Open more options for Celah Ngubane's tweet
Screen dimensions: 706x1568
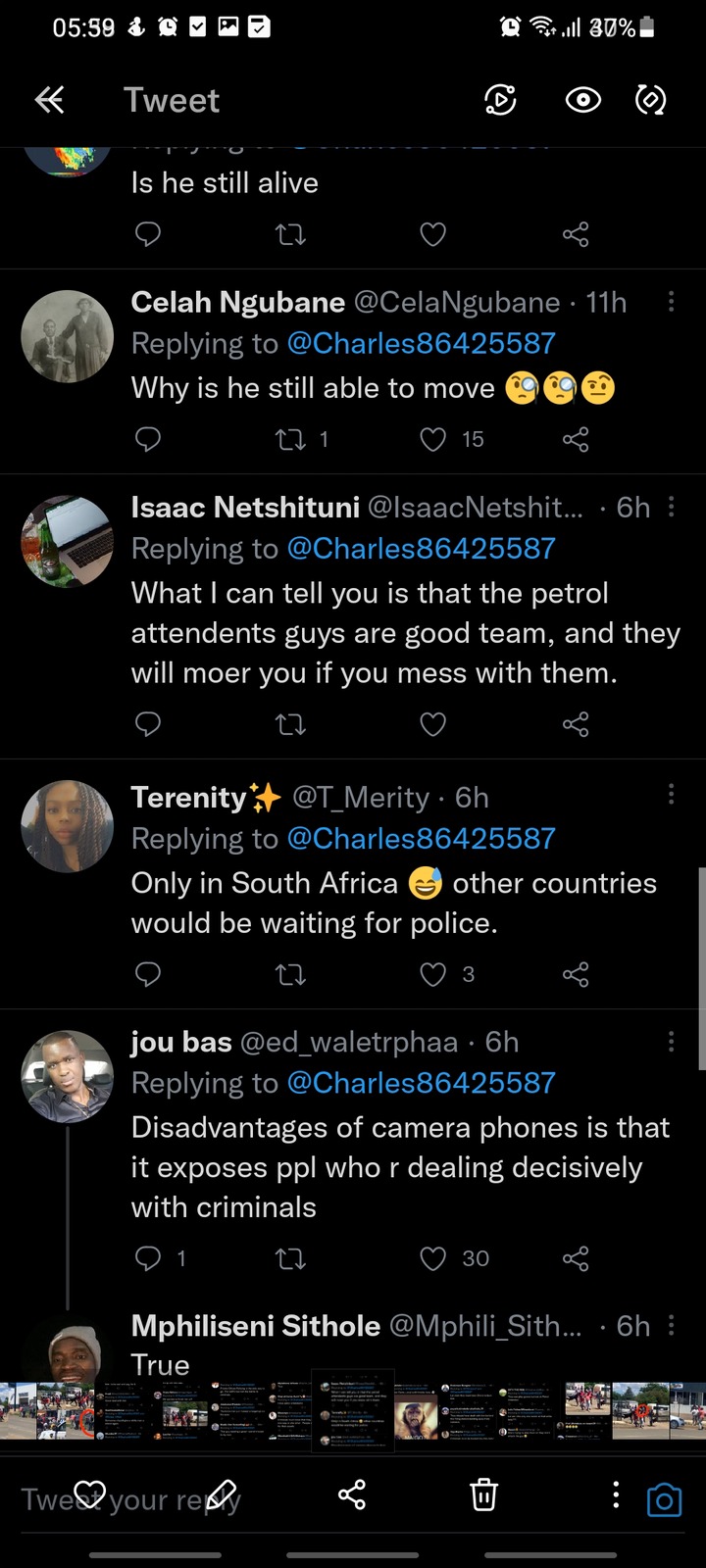click(671, 302)
